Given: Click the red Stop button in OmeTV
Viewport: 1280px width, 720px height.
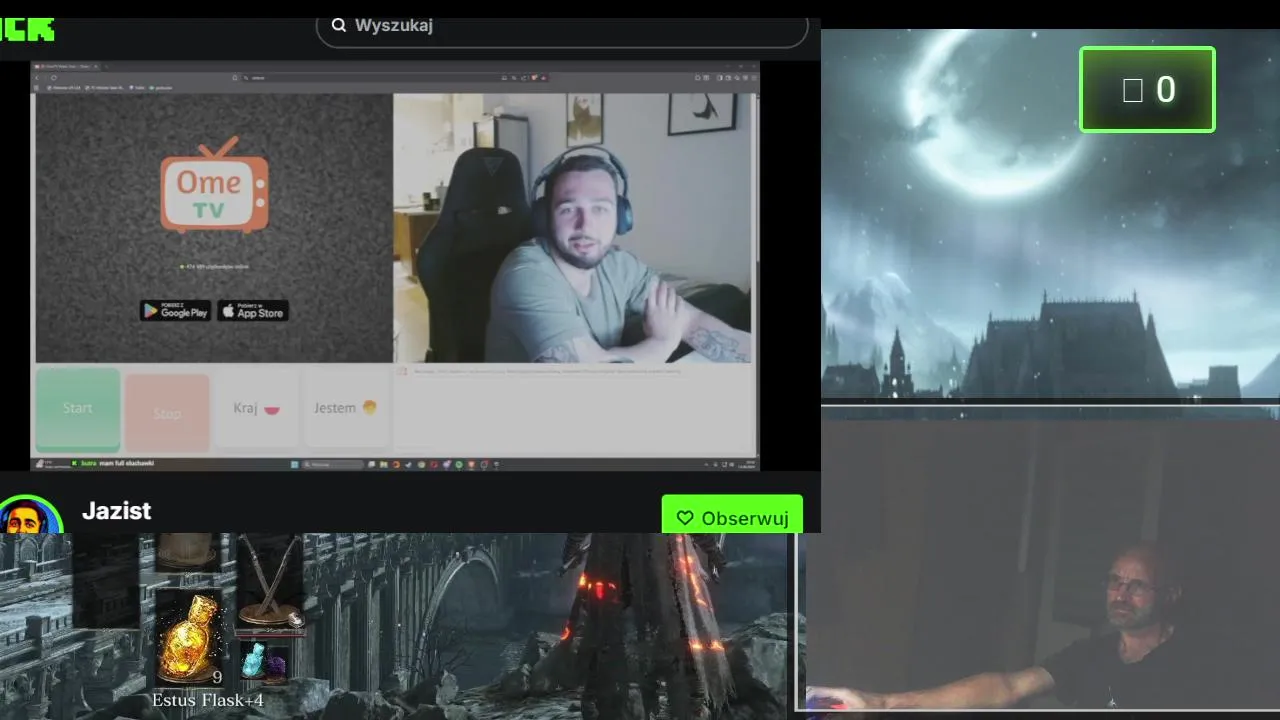Looking at the screenshot, I should (167, 412).
